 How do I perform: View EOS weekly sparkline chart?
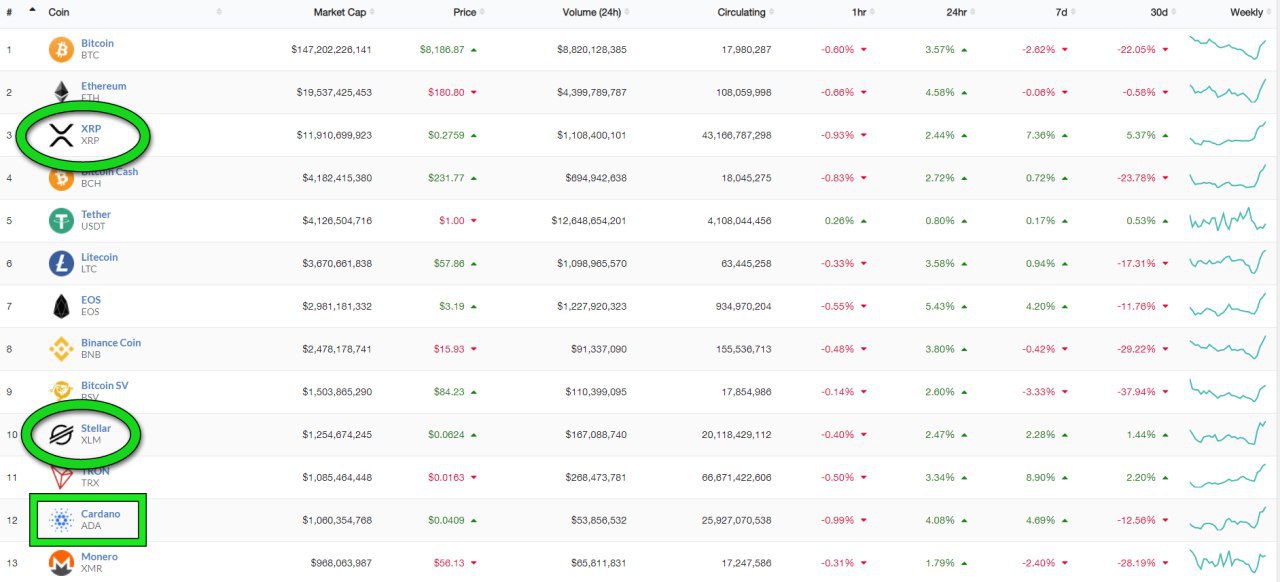[1227, 305]
